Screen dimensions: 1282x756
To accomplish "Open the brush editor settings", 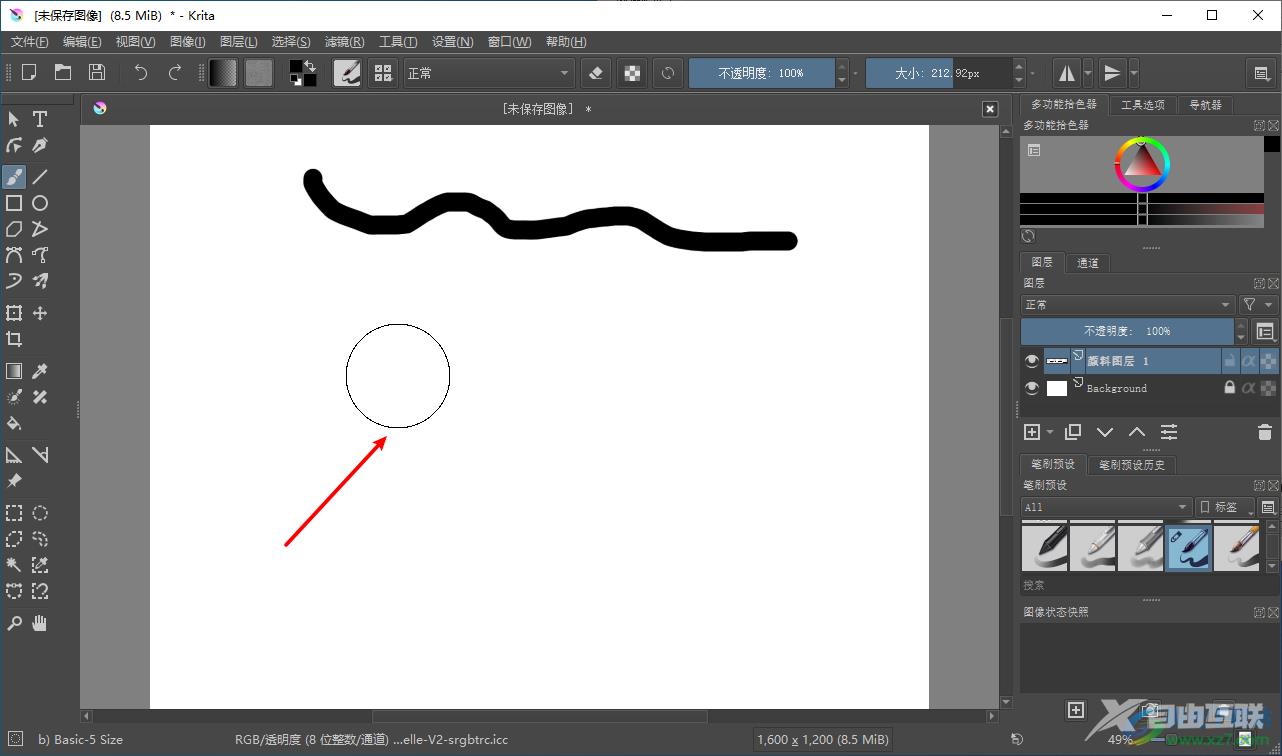I will tap(347, 73).
